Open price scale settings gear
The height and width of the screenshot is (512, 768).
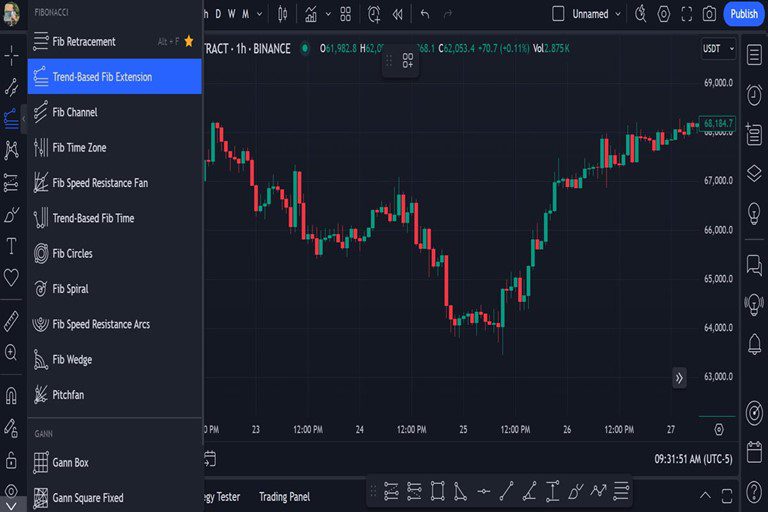719,430
